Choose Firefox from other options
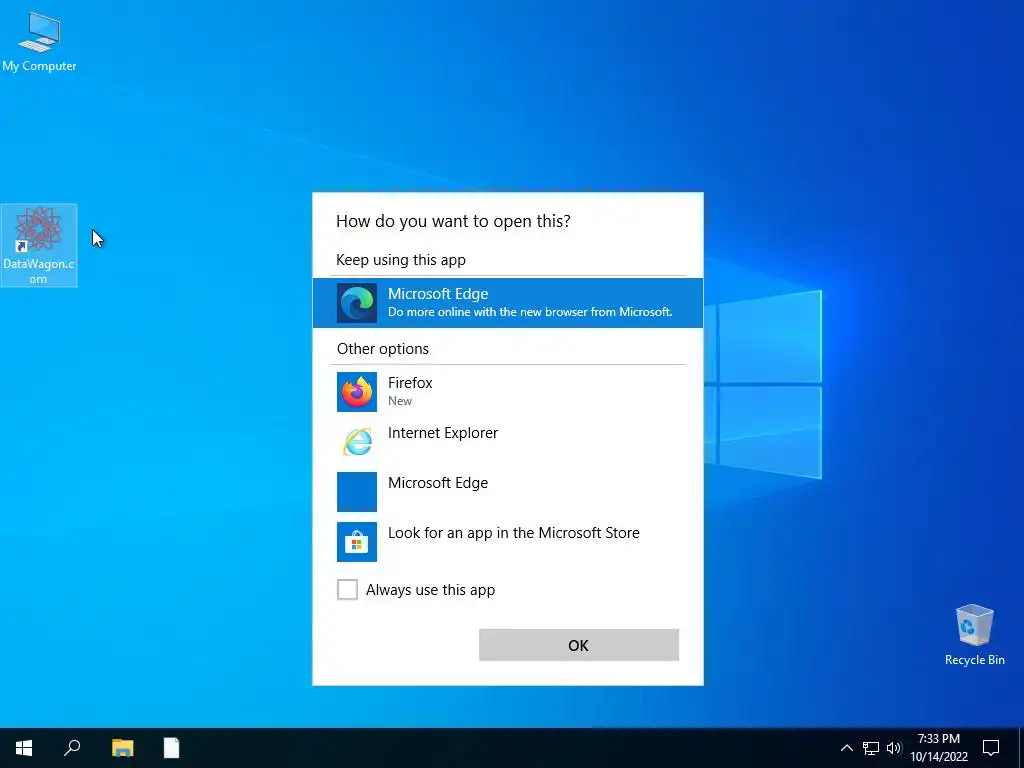This screenshot has width=1024, height=768. coord(507,391)
